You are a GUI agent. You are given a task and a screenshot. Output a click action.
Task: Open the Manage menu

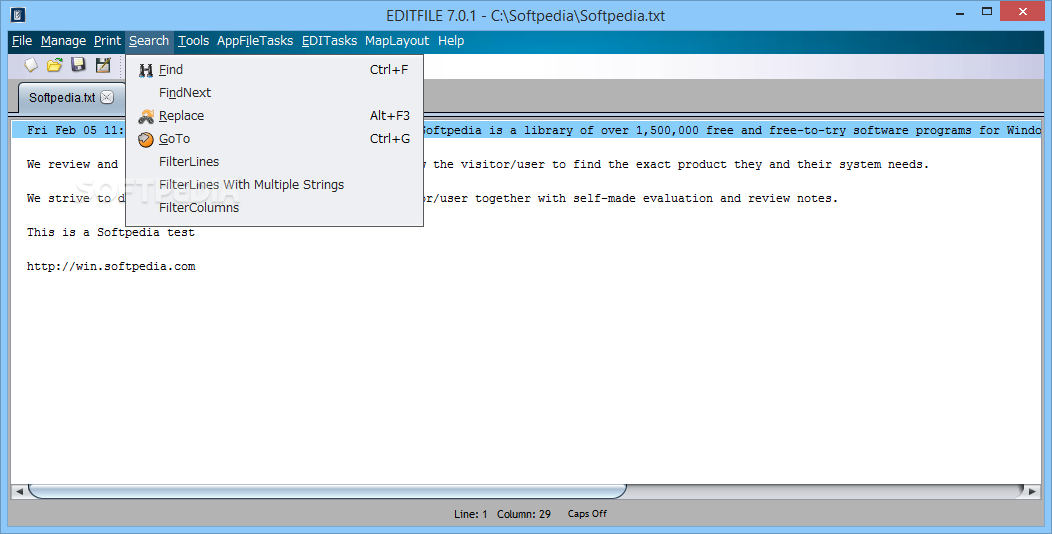point(64,41)
